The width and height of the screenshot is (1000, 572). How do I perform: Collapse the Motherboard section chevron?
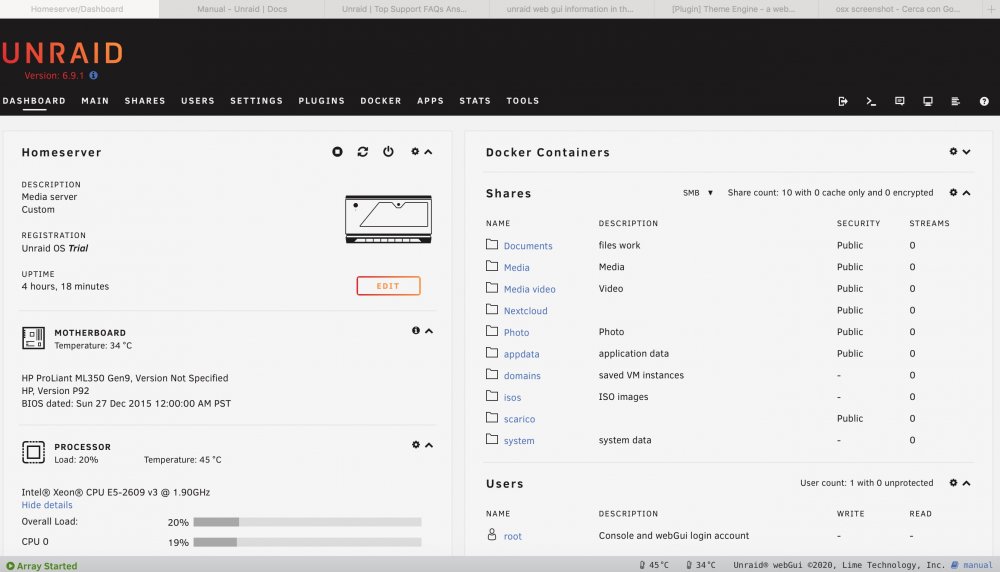point(429,331)
